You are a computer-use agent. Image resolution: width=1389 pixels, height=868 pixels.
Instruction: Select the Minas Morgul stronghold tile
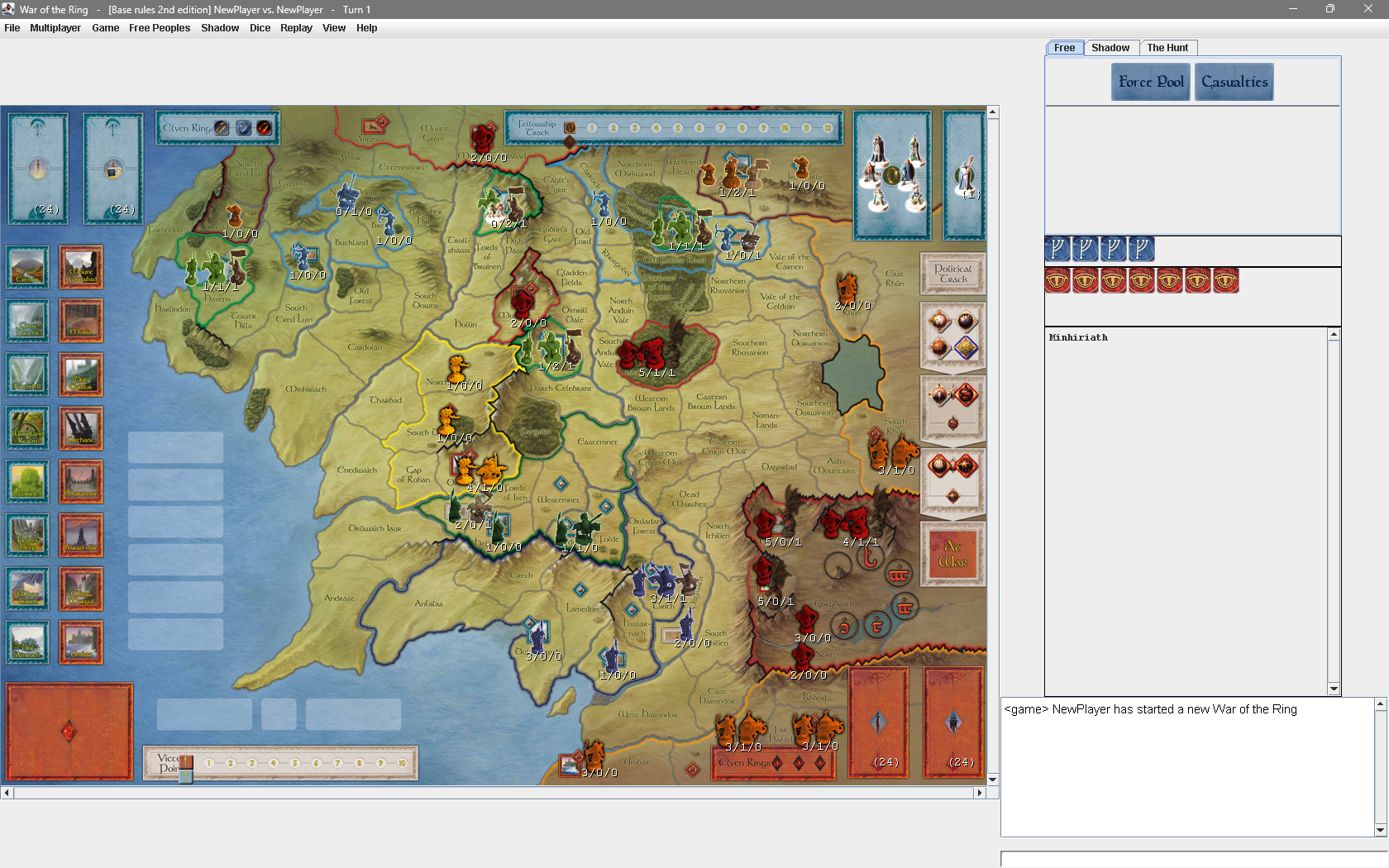click(x=81, y=588)
